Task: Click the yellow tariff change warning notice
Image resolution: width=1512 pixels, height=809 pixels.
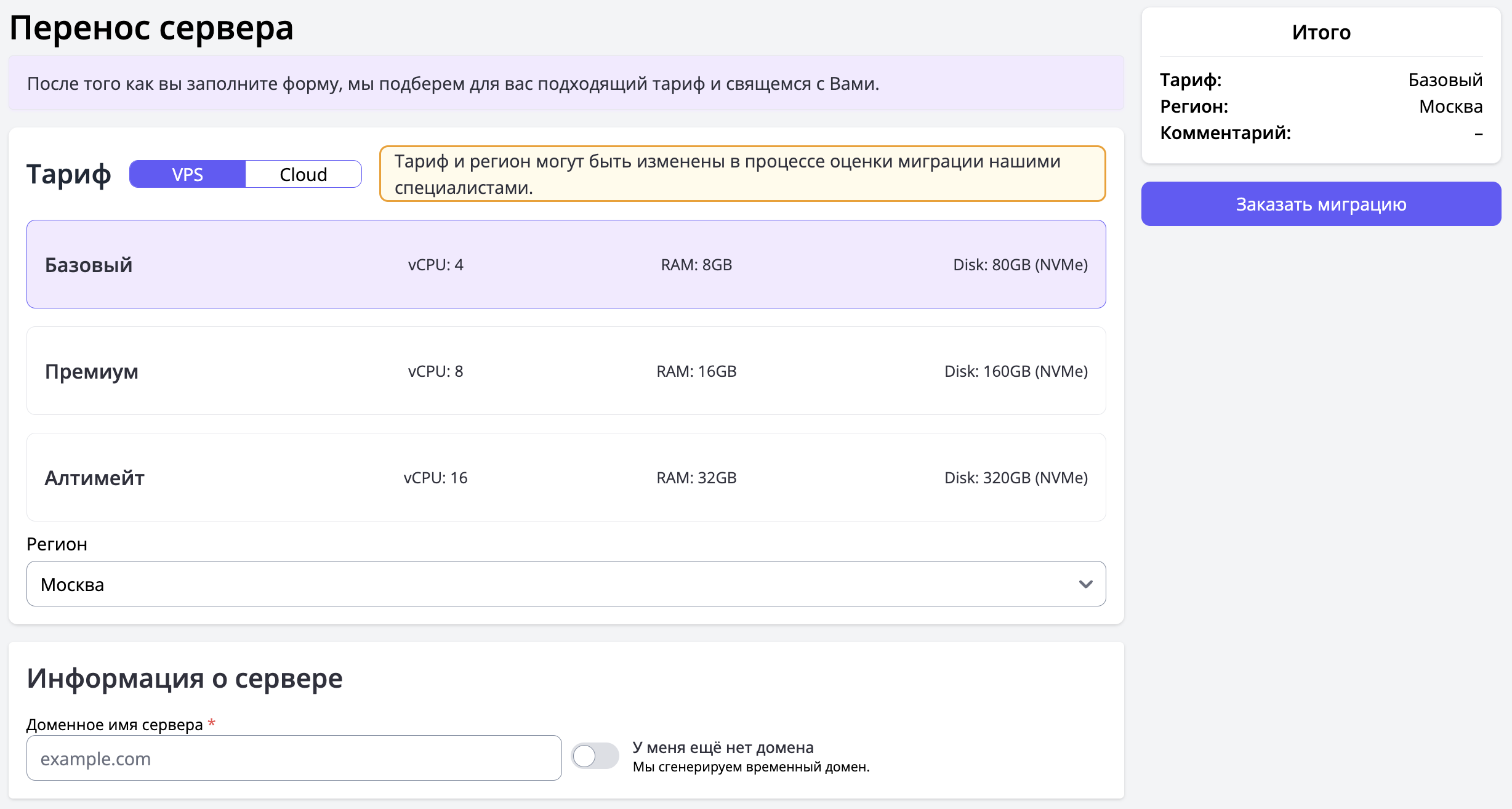Action: [x=742, y=174]
